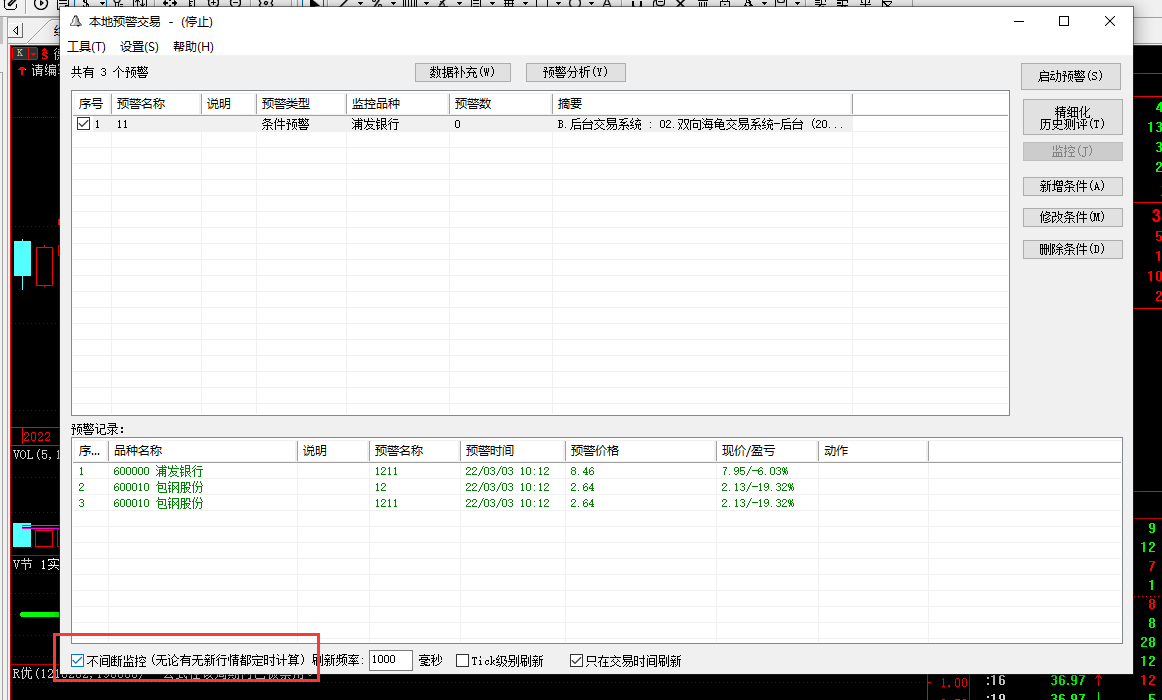
Task: Click the 共有 3 个预警 label
Action: click(110, 73)
